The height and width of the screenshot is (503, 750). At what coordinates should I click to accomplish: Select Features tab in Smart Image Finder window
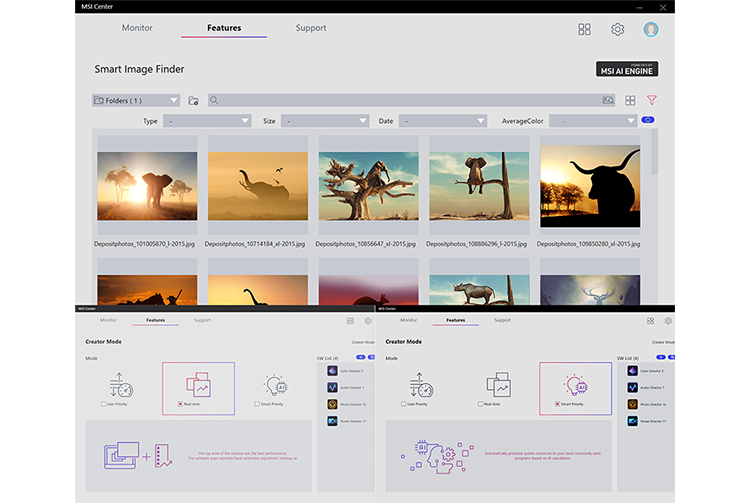point(224,28)
